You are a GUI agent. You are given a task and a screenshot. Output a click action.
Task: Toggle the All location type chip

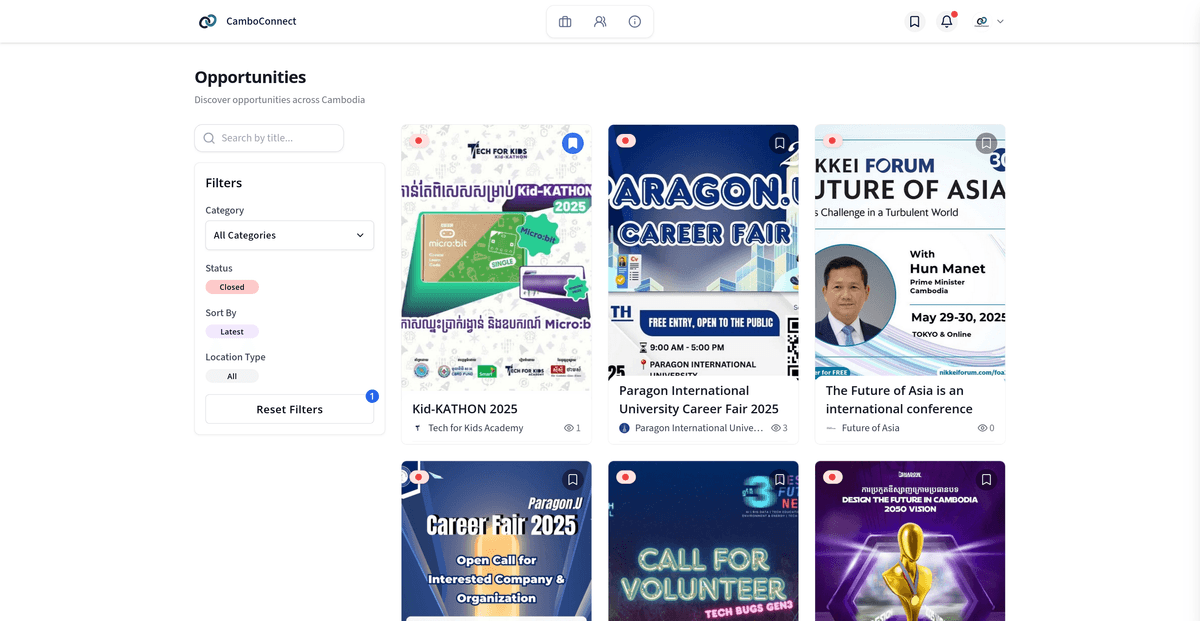(232, 376)
